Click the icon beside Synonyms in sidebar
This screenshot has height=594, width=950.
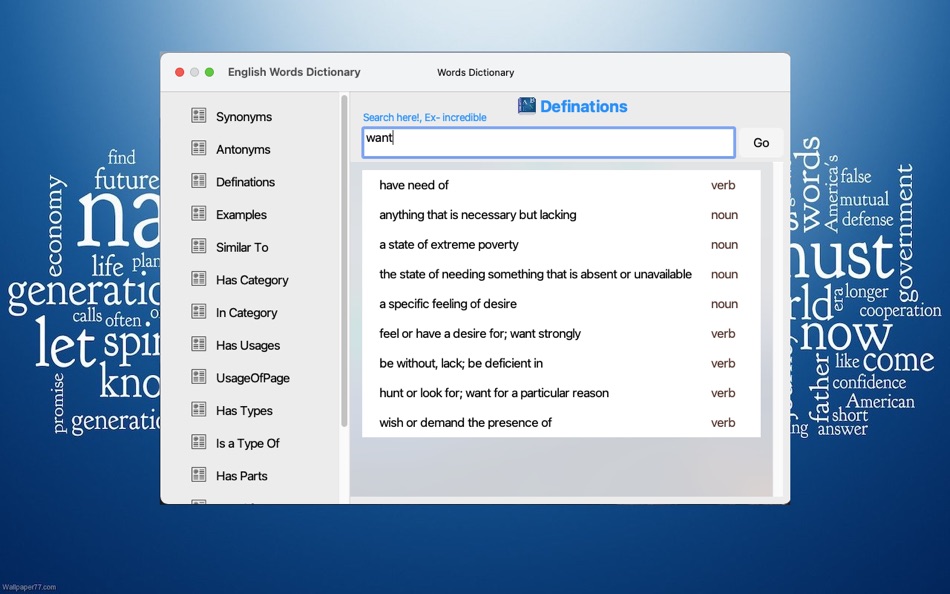(198, 116)
